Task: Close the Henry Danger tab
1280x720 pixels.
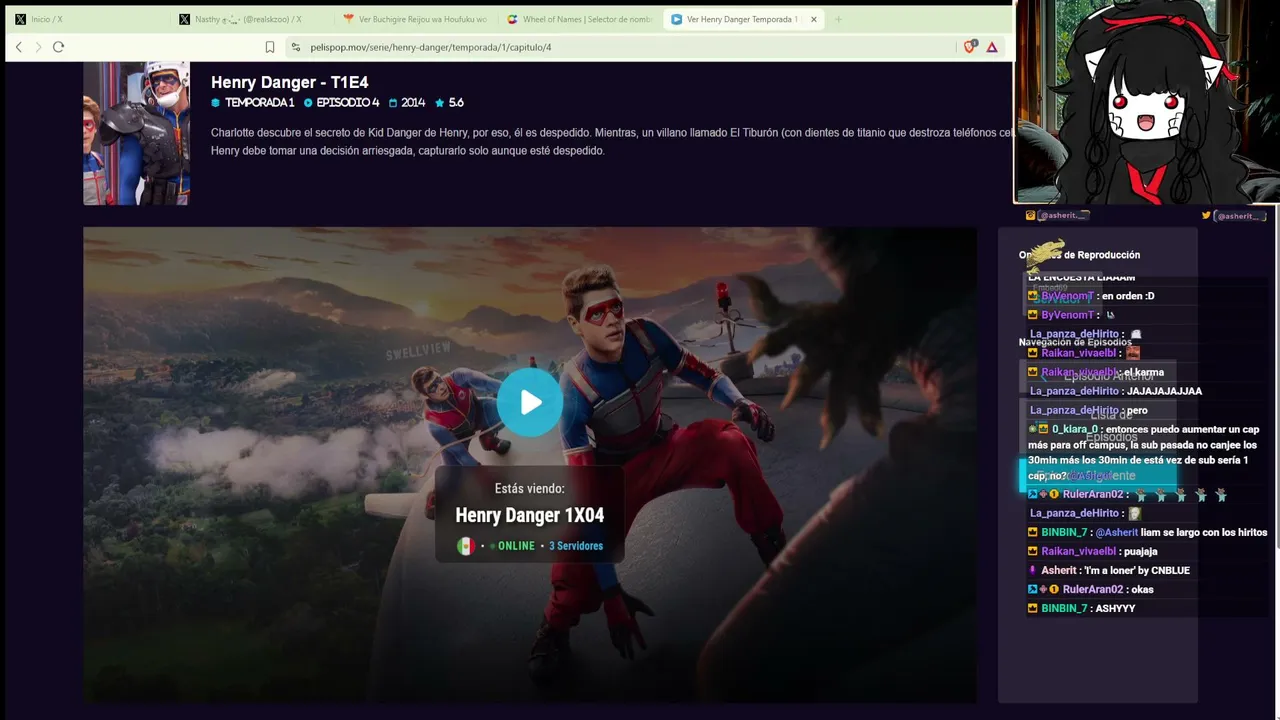Action: pyautogui.click(x=814, y=19)
